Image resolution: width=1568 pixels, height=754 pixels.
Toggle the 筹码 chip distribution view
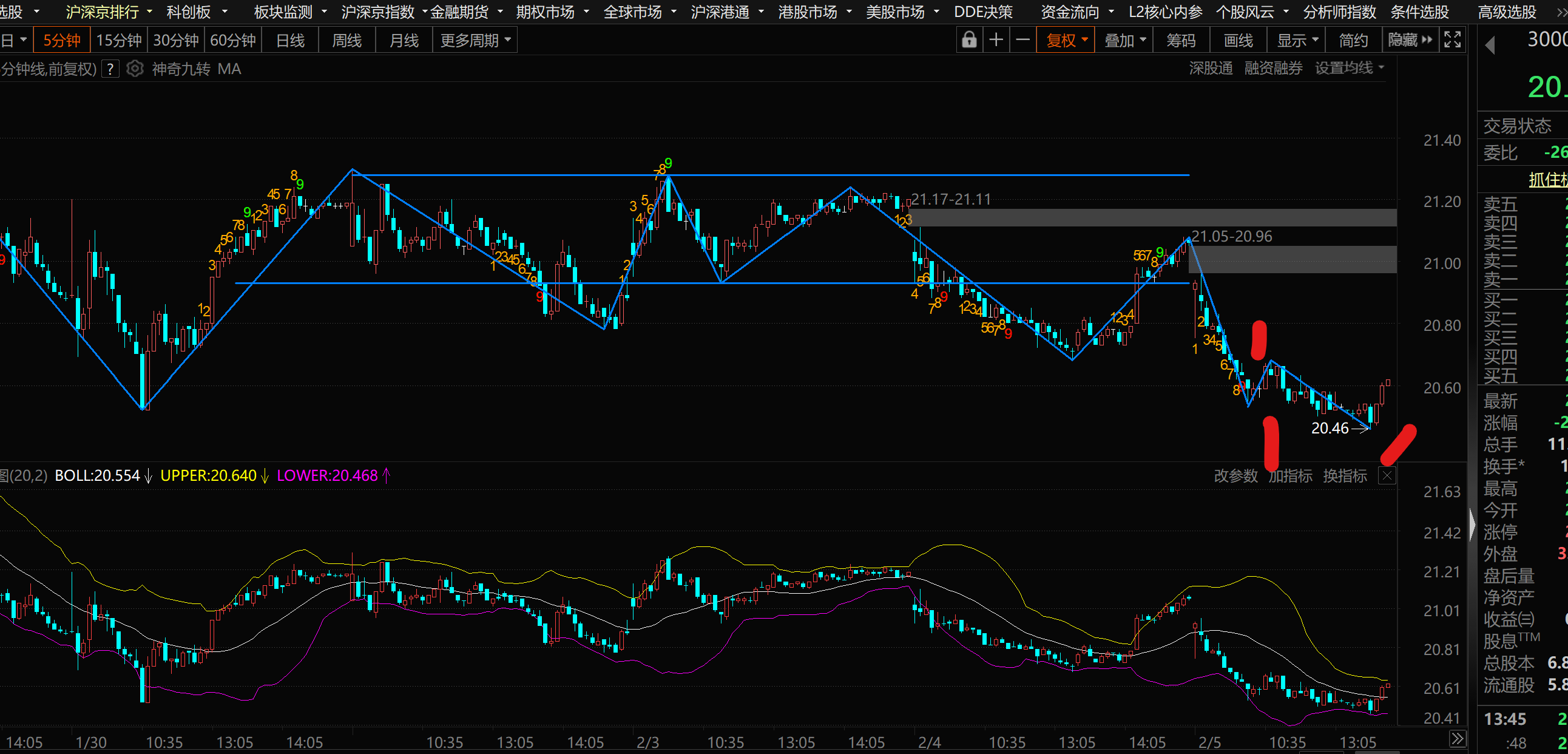tap(1181, 40)
